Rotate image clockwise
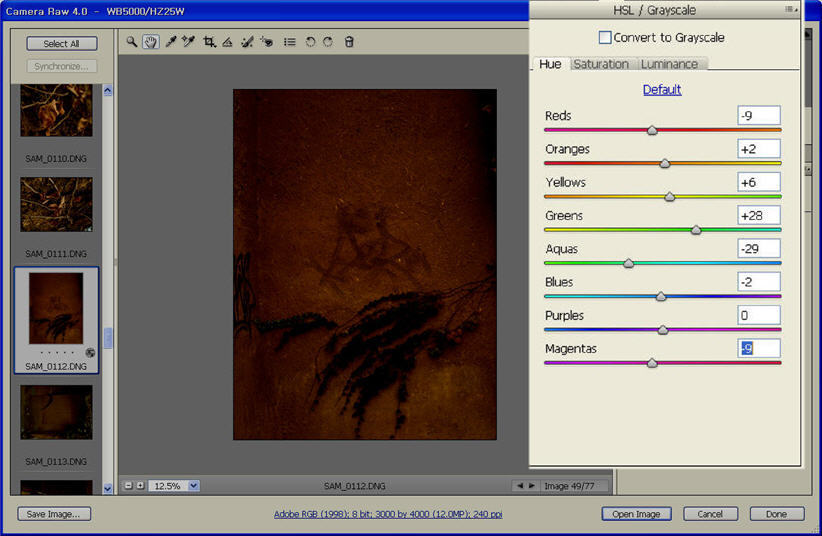The width and height of the screenshot is (822, 536). point(328,42)
